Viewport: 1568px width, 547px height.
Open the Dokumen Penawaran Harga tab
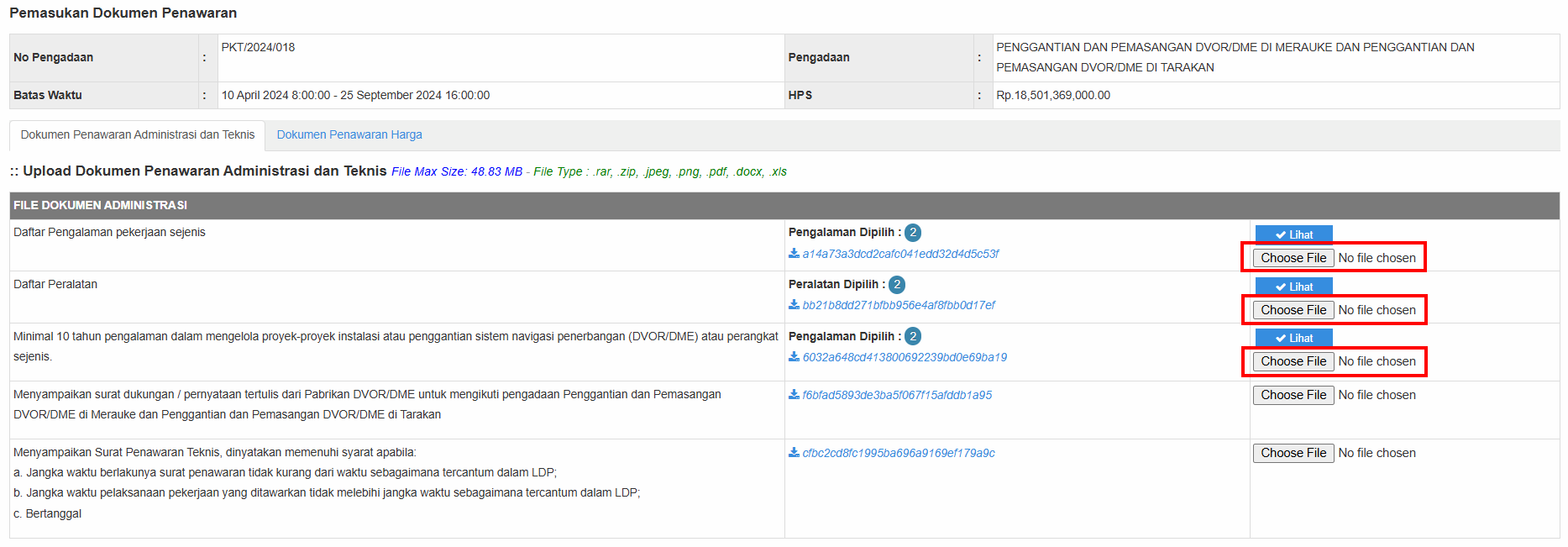tap(349, 135)
